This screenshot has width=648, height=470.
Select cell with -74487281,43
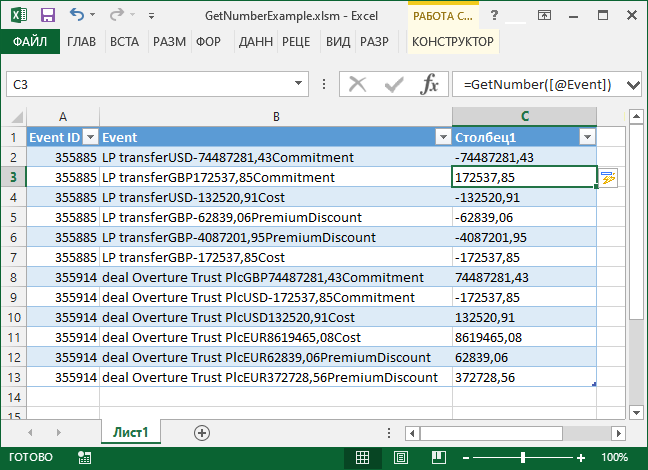click(x=524, y=157)
